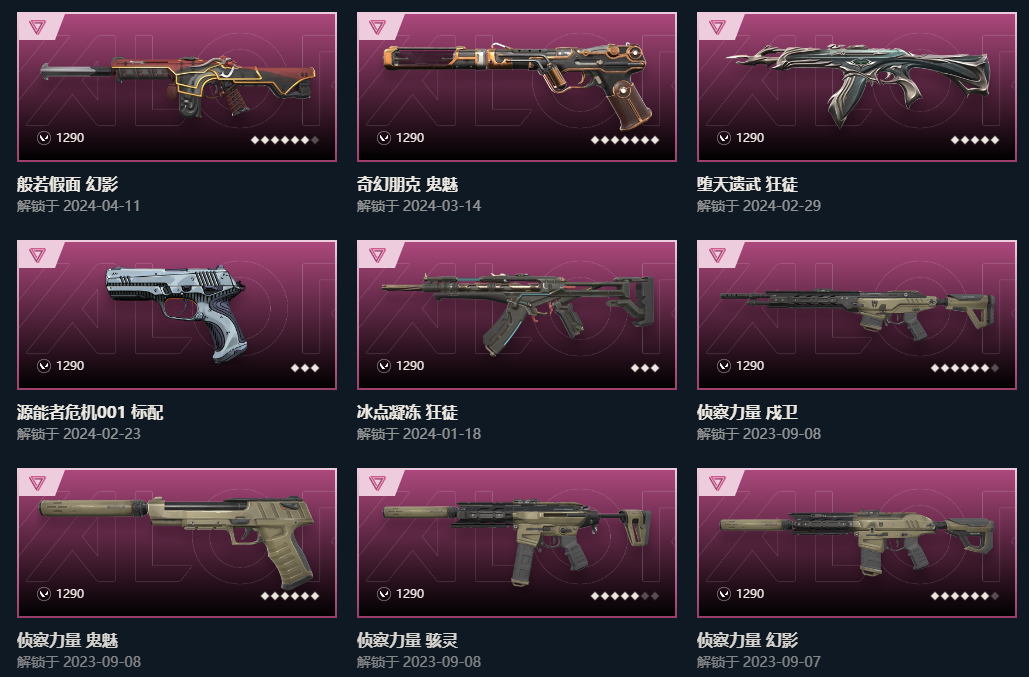Image resolution: width=1029 pixels, height=677 pixels.
Task: Click the VP currency icon on 源能者危机001 标配 card
Action: click(x=44, y=366)
